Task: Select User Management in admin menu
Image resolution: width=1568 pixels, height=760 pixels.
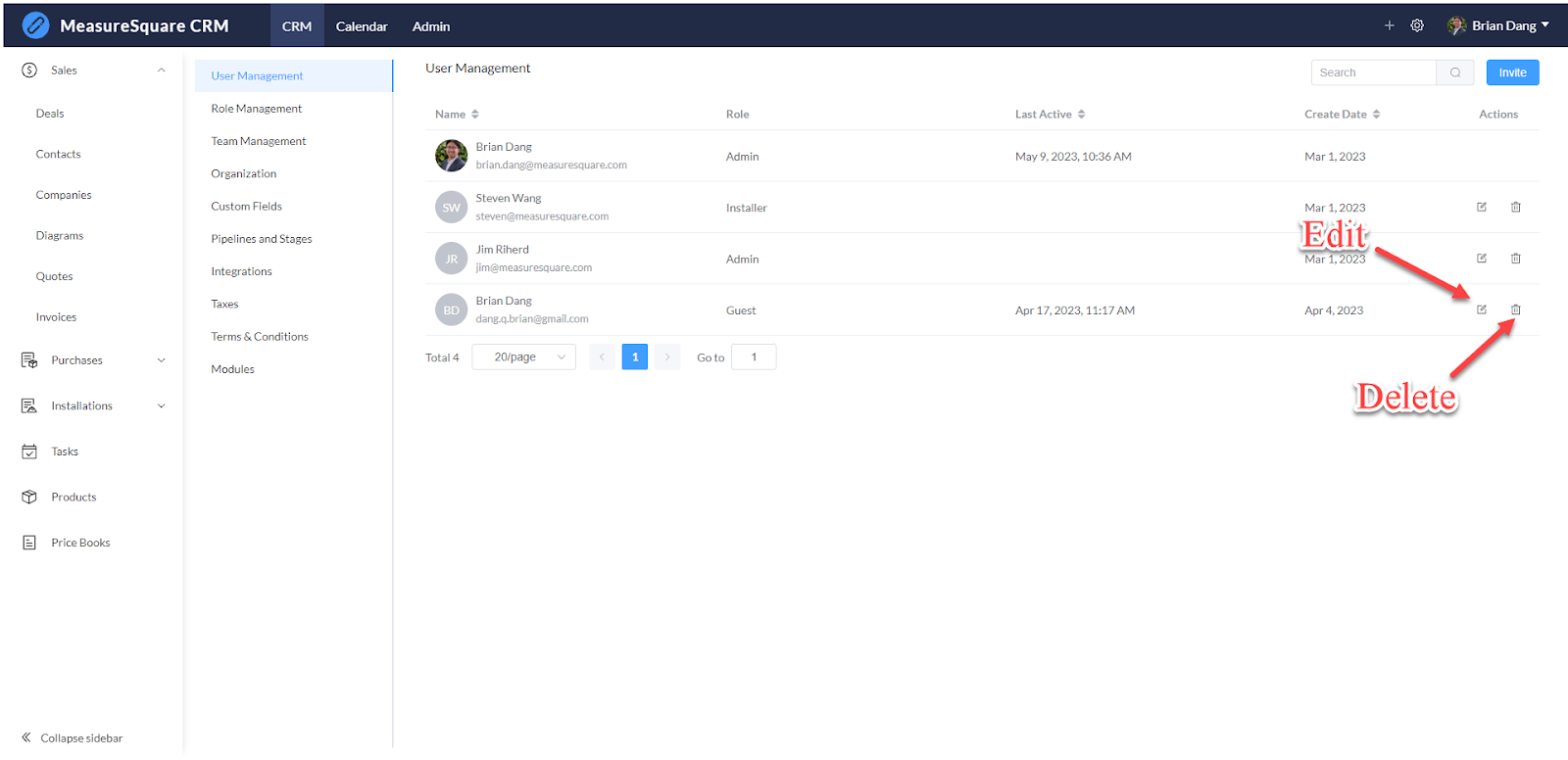Action: pyautogui.click(x=294, y=75)
